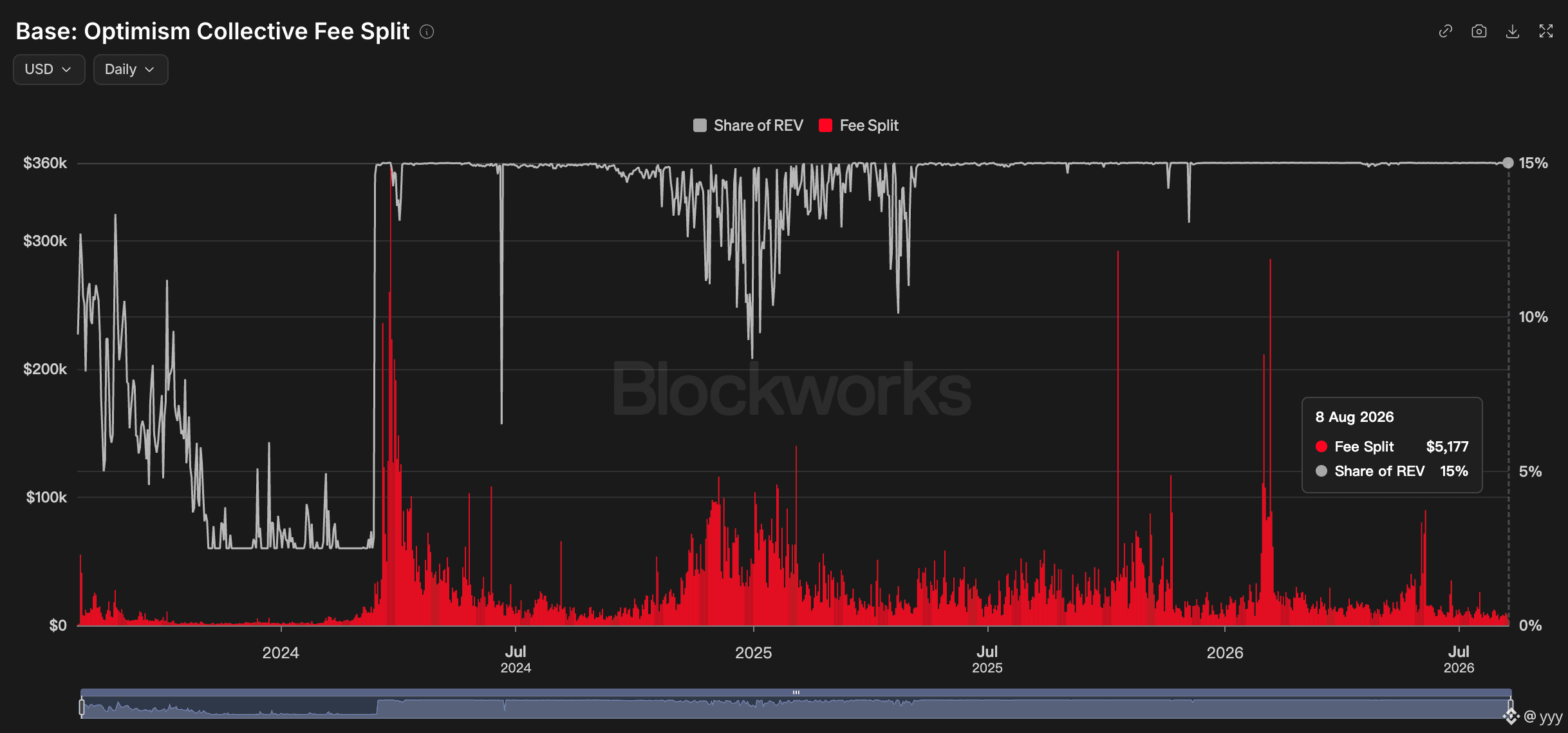Copy the chart link via the link icon
The height and width of the screenshot is (733, 1568).
coord(1446,32)
